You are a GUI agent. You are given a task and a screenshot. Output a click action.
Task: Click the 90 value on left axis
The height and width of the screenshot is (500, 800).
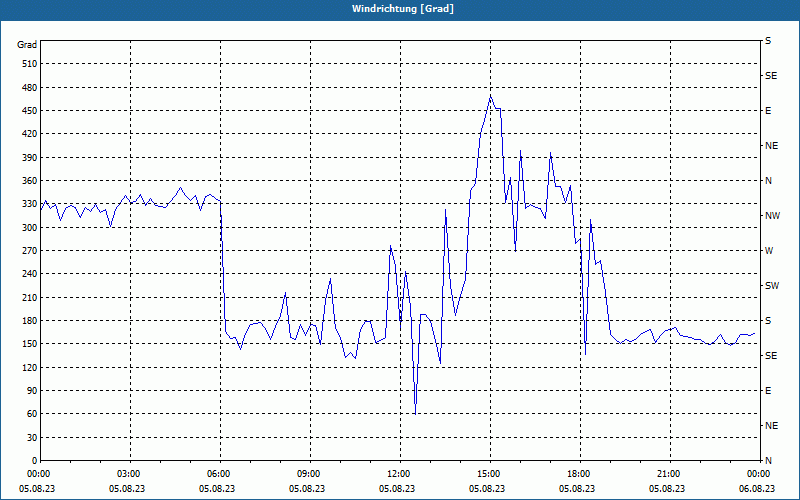click(x=32, y=391)
